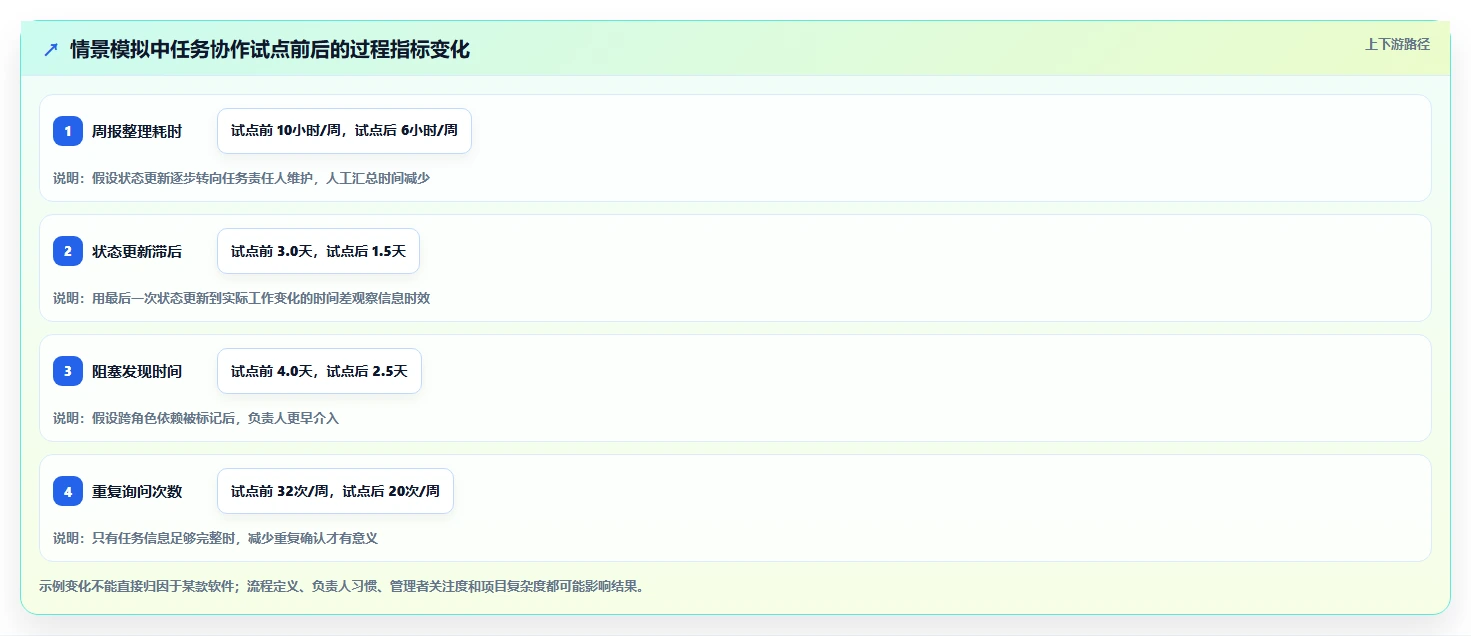This screenshot has width=1471, height=636.
Task: Click the value chip 试点前 10小时/周，试点后 6小时/周
Action: [344, 131]
